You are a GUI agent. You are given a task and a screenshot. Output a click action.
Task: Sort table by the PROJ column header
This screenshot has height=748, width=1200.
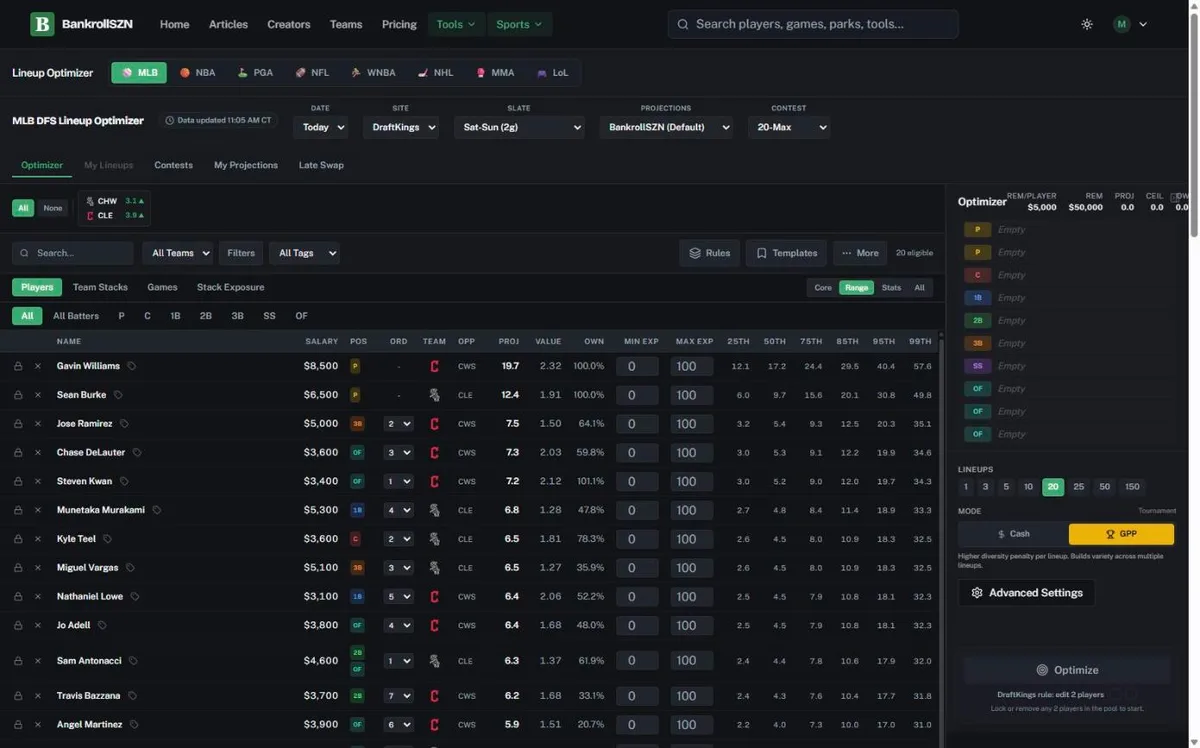508,341
